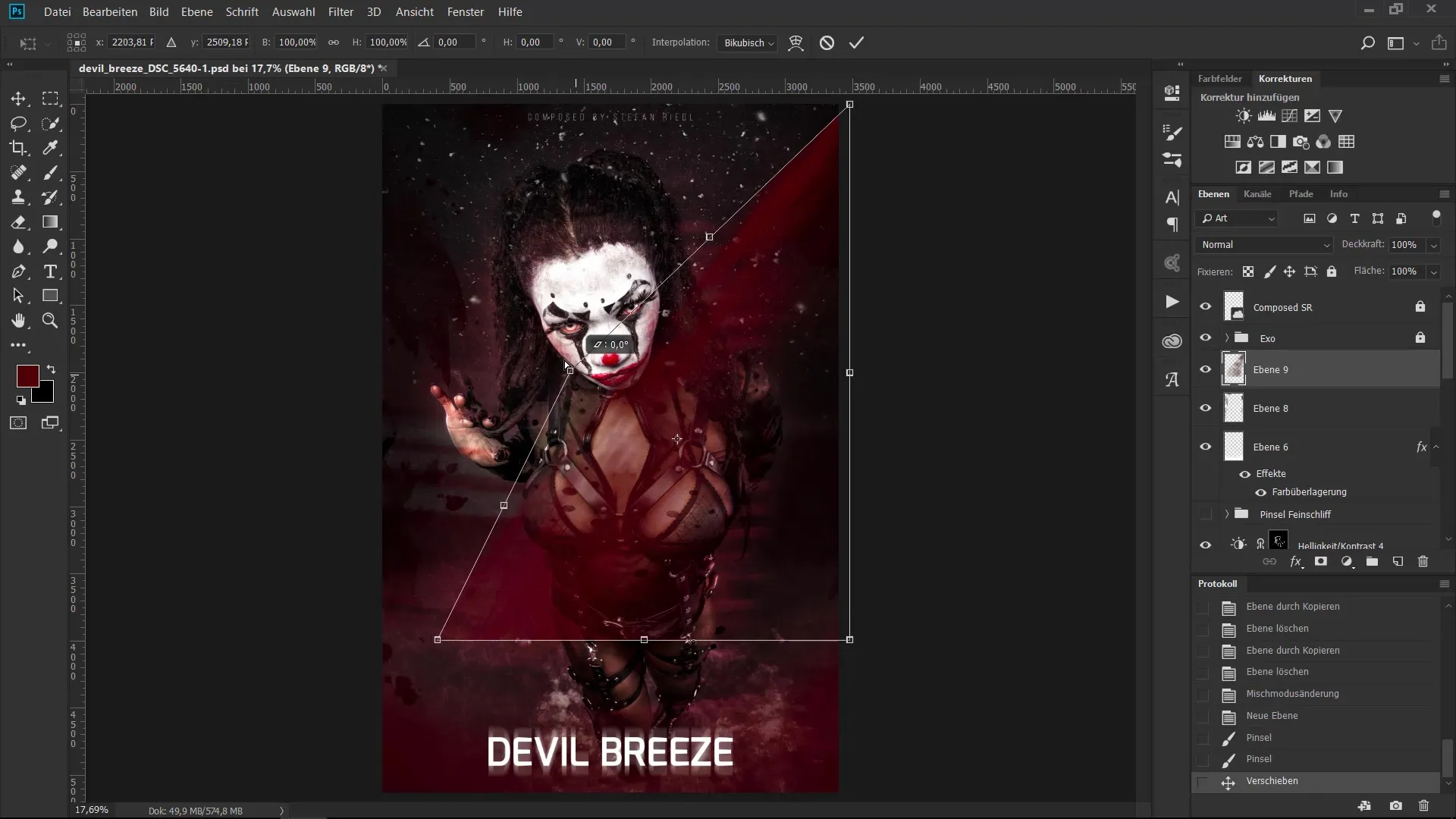The image size is (1456, 819).
Task: Select the Crop tool
Action: 18,148
